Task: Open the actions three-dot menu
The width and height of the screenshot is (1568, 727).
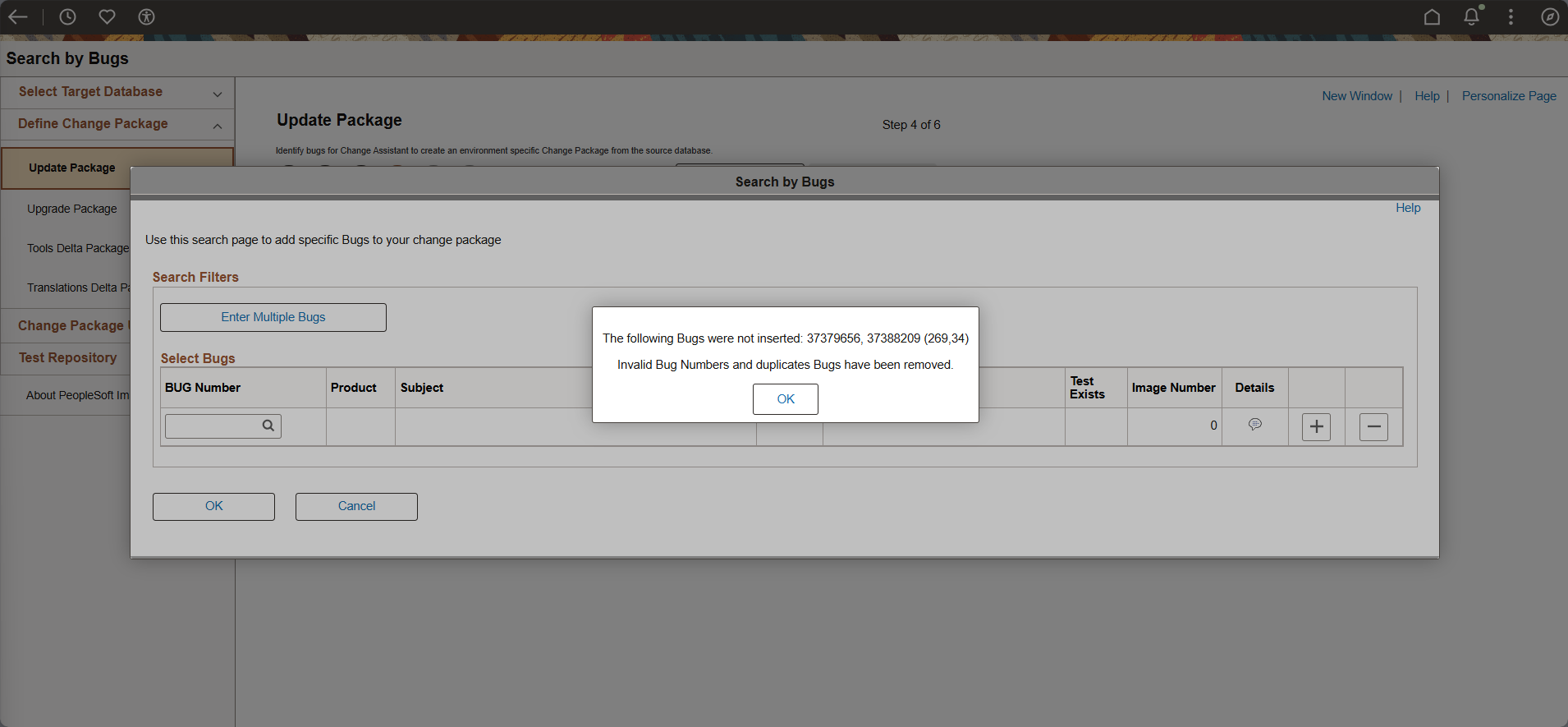Action: tap(1511, 16)
